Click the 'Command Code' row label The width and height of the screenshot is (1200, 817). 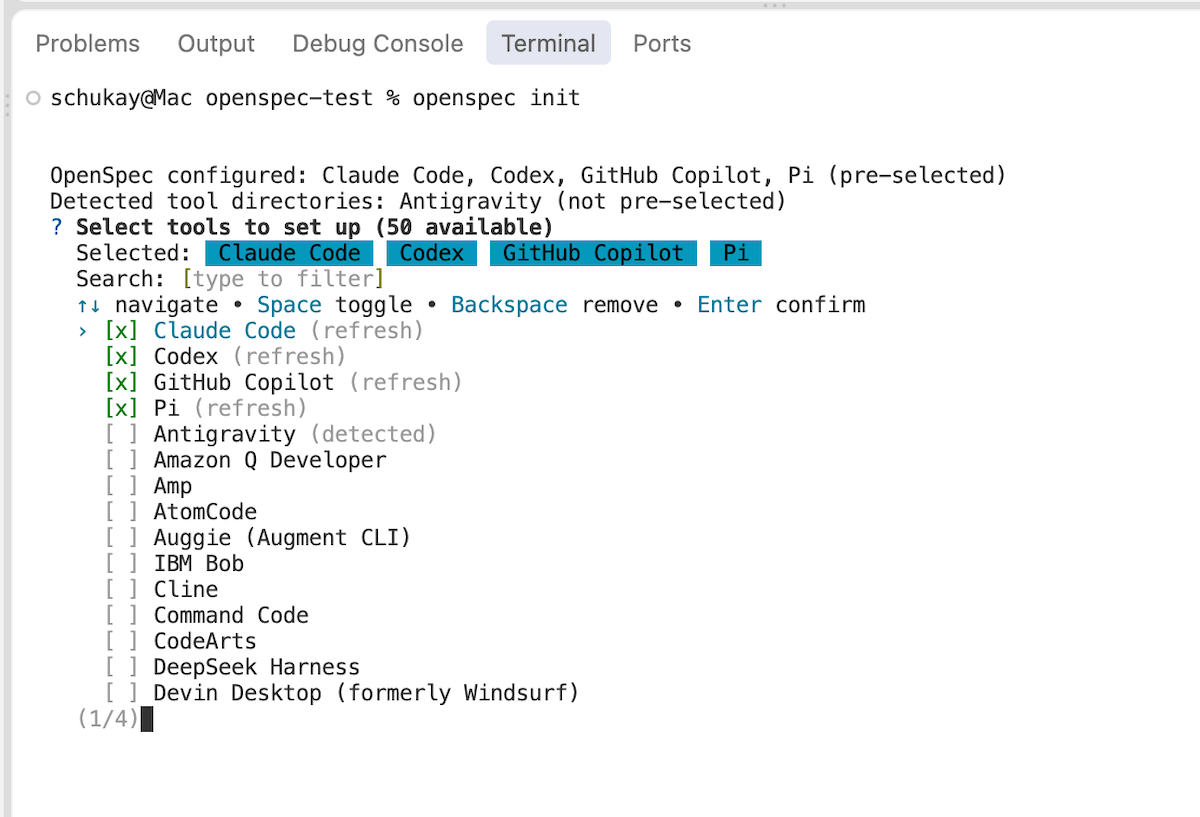(231, 617)
